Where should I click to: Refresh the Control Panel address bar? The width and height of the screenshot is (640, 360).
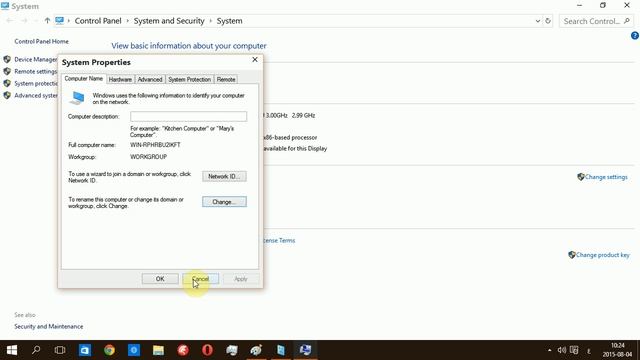click(x=548, y=21)
